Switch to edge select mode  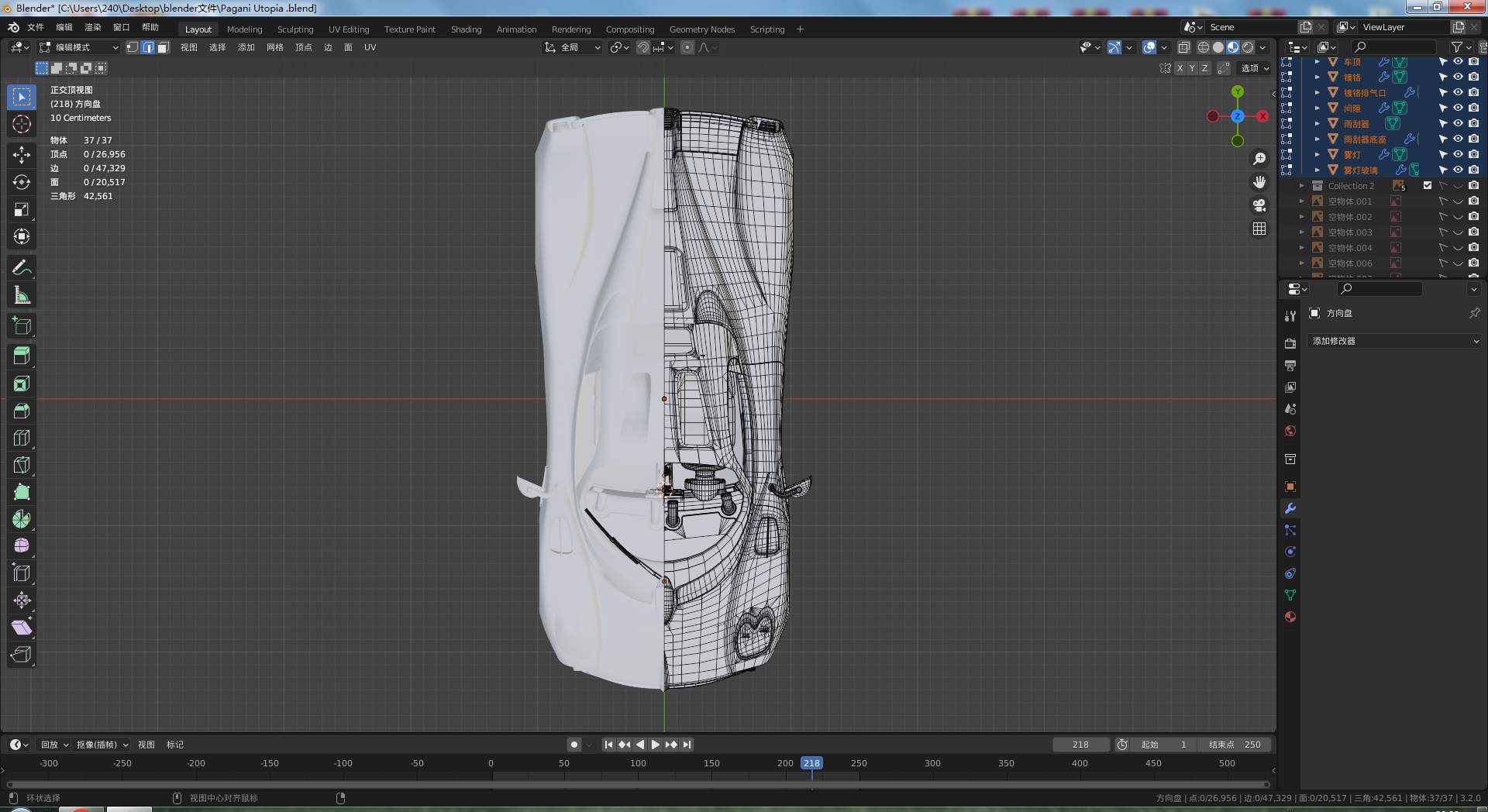[147, 47]
